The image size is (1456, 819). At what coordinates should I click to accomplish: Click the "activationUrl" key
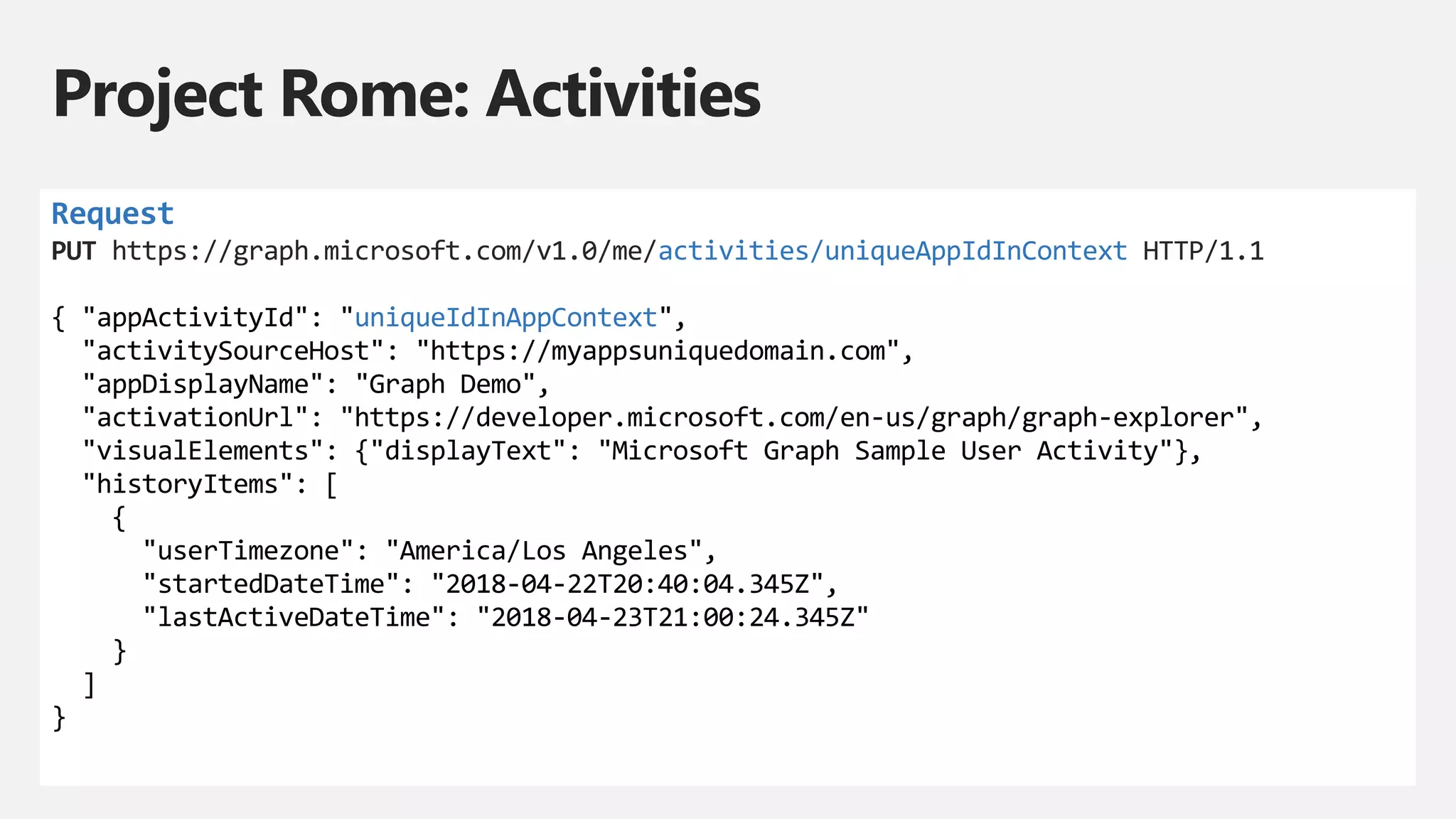[x=196, y=418]
